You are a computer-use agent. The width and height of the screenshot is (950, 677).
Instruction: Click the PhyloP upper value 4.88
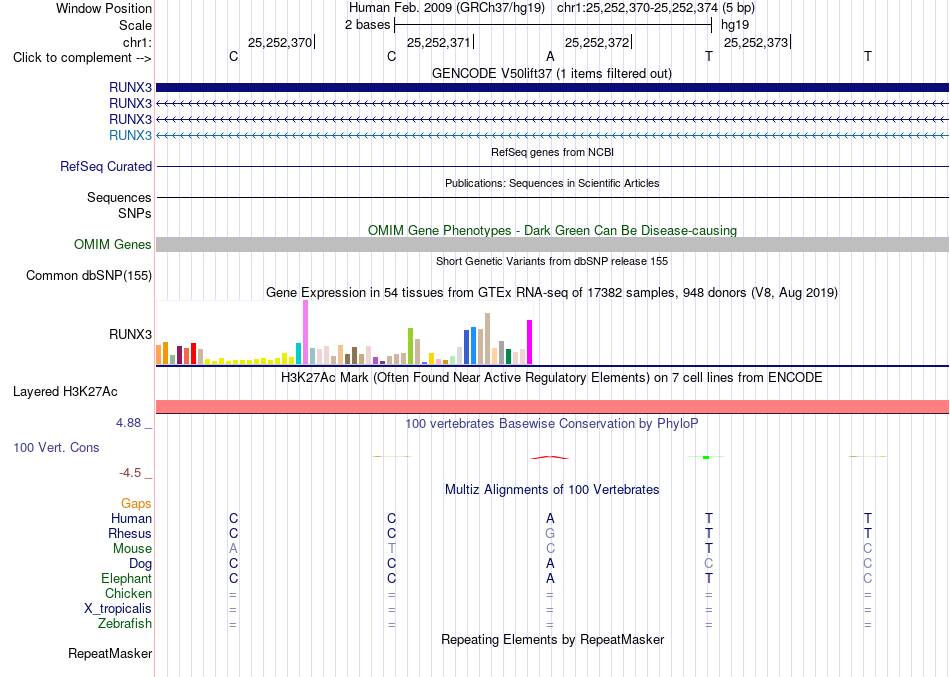[x=128, y=423]
